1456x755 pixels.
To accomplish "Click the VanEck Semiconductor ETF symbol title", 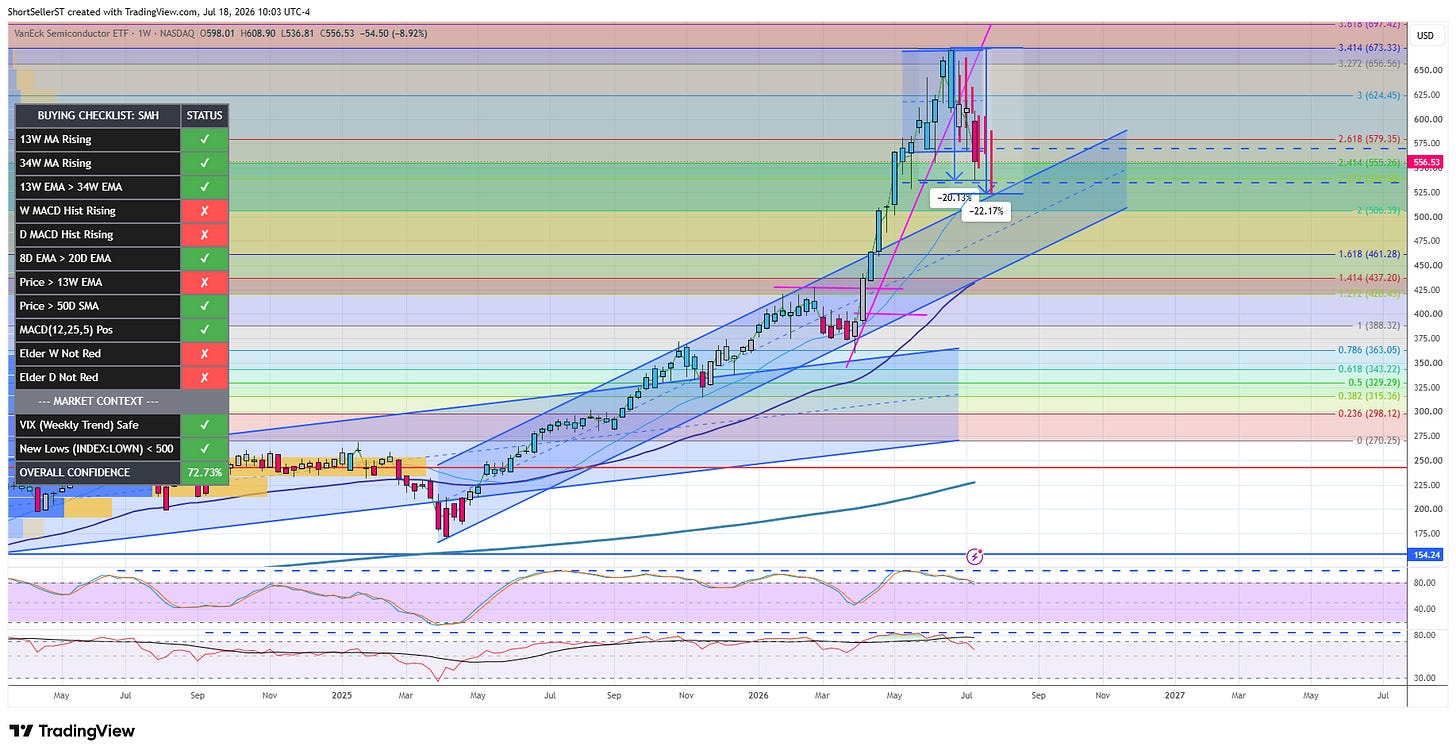I will point(72,33).
